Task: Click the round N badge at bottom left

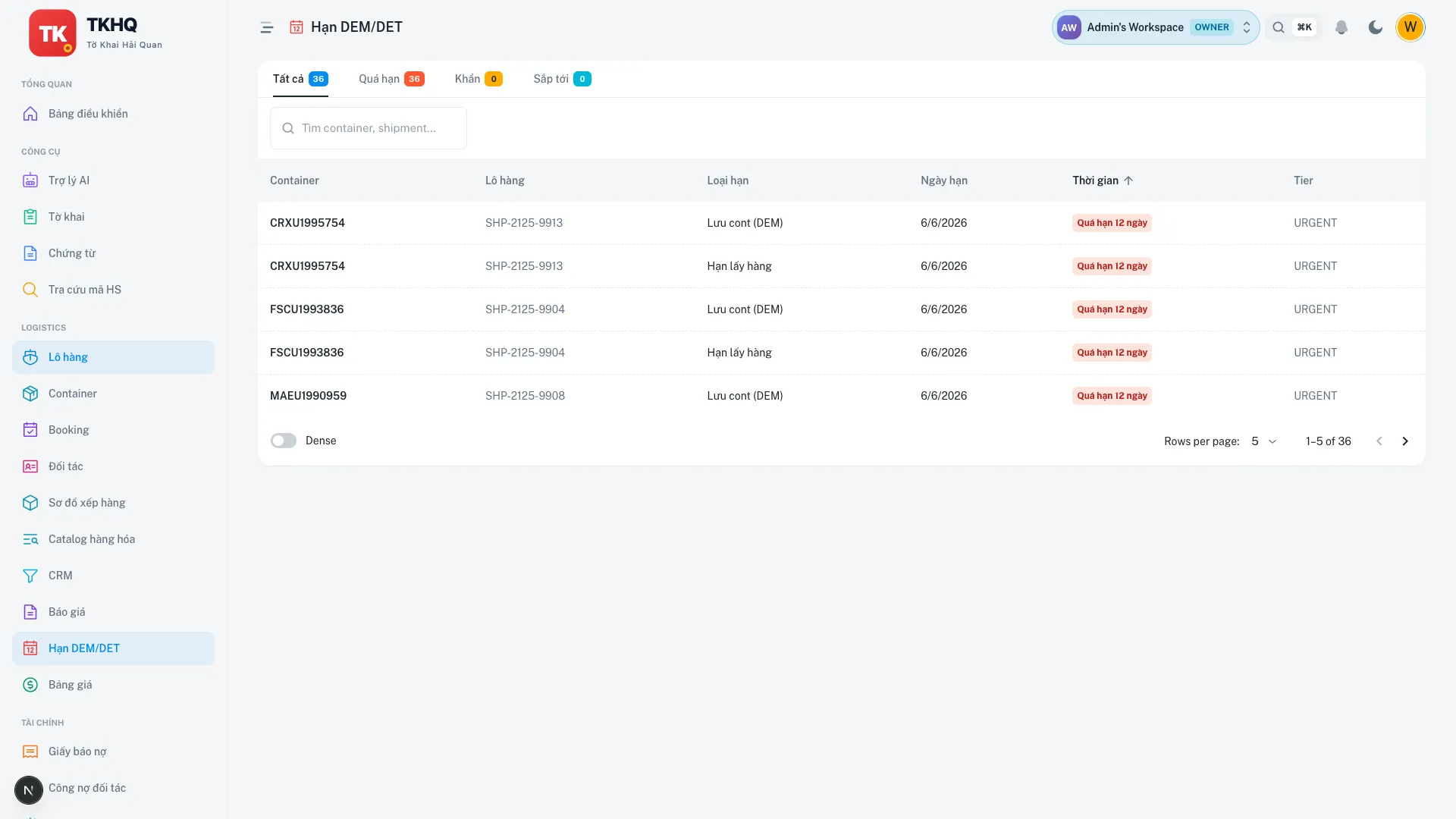Action: click(29, 790)
